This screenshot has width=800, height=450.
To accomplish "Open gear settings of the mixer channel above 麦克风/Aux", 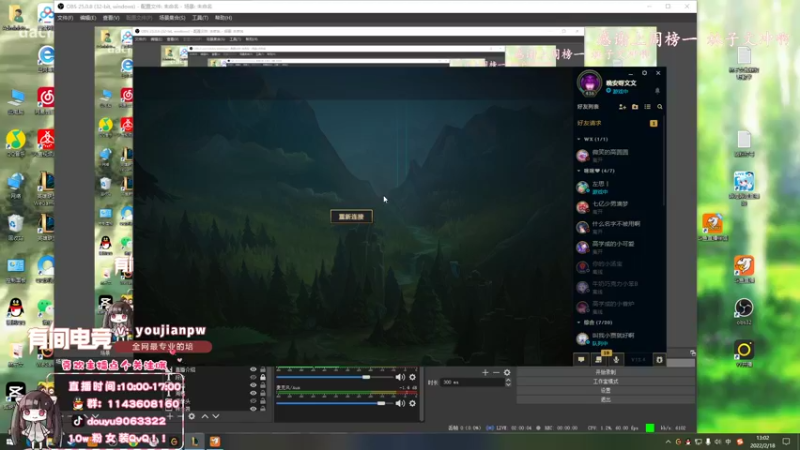I will click(x=412, y=377).
